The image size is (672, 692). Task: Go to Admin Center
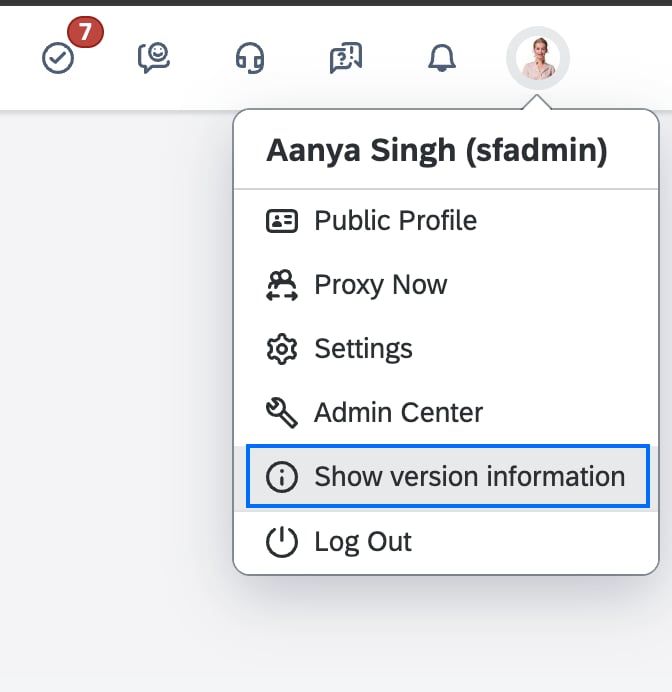[x=446, y=413]
